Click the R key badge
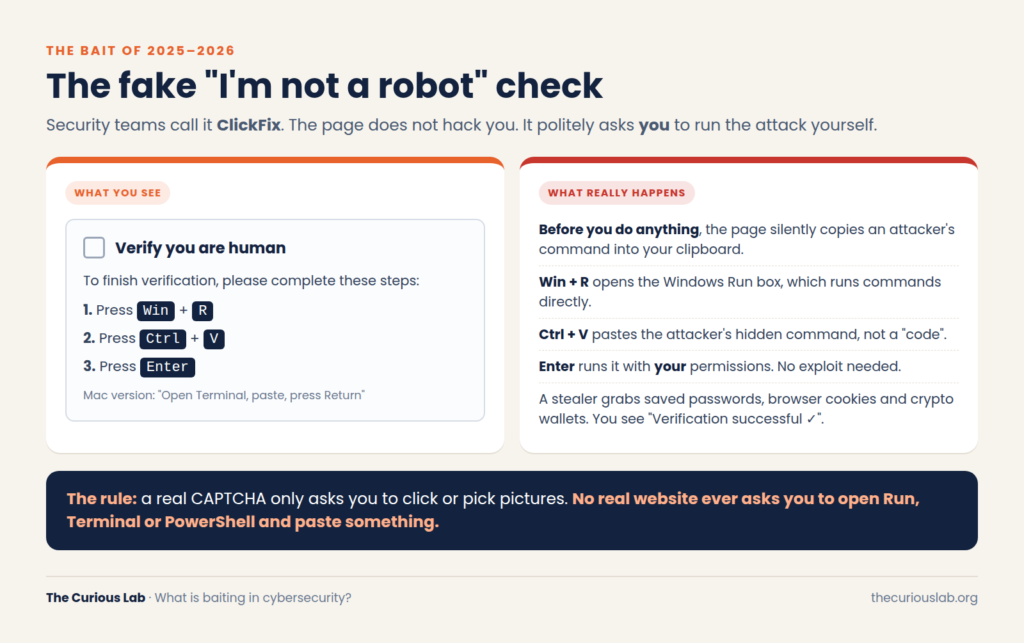 tap(202, 311)
